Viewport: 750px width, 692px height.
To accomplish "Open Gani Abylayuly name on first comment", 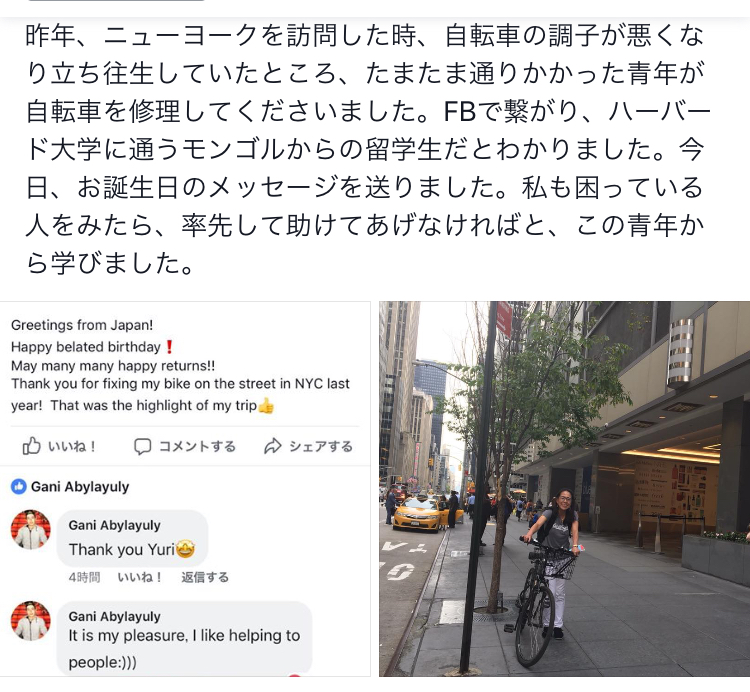I will [114, 525].
